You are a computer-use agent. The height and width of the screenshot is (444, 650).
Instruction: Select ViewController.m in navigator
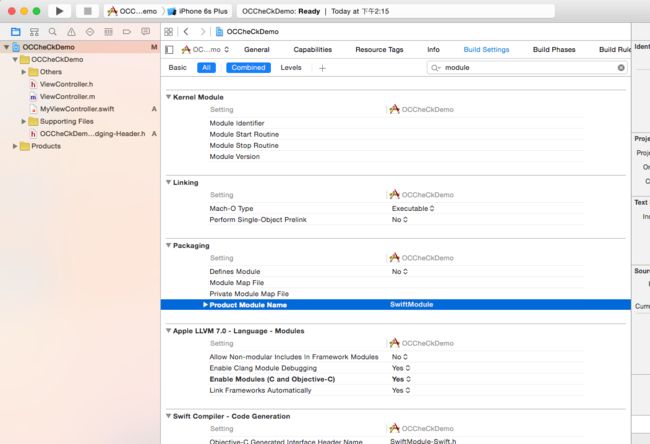tap(67, 97)
